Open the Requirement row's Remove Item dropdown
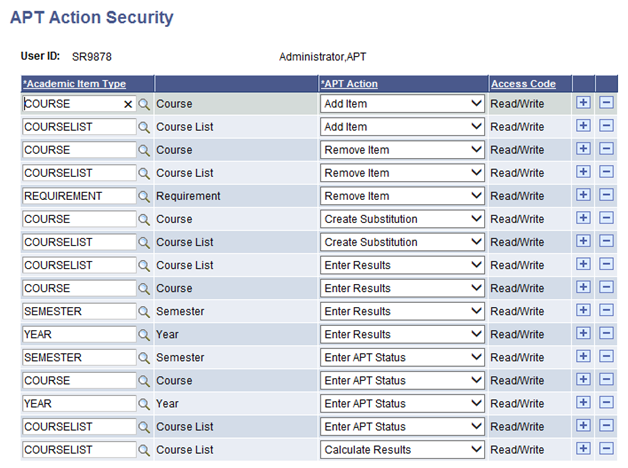Image resolution: width=628 pixels, height=468 pixels. (x=402, y=196)
